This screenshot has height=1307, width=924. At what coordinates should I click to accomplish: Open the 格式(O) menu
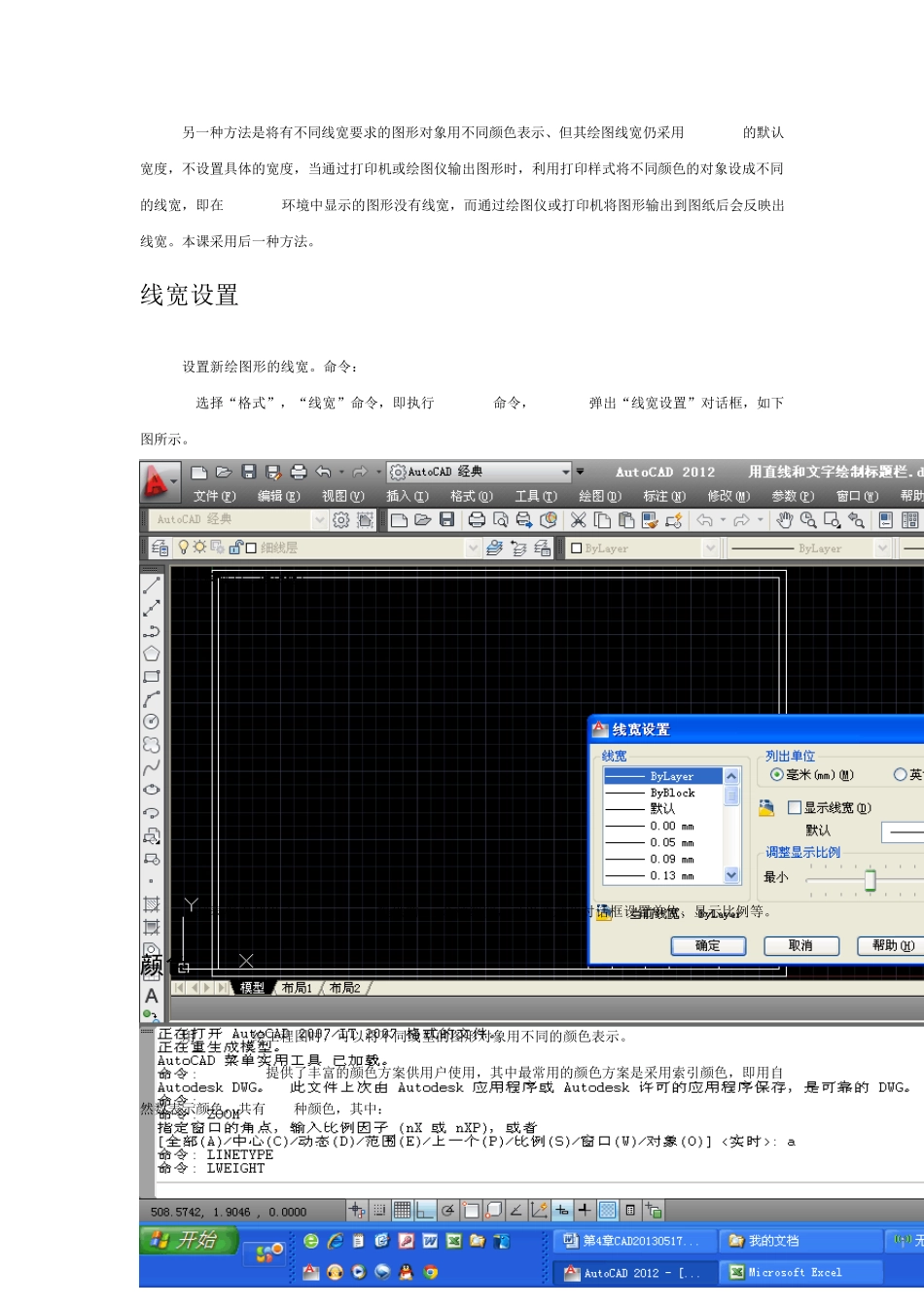coord(471,496)
